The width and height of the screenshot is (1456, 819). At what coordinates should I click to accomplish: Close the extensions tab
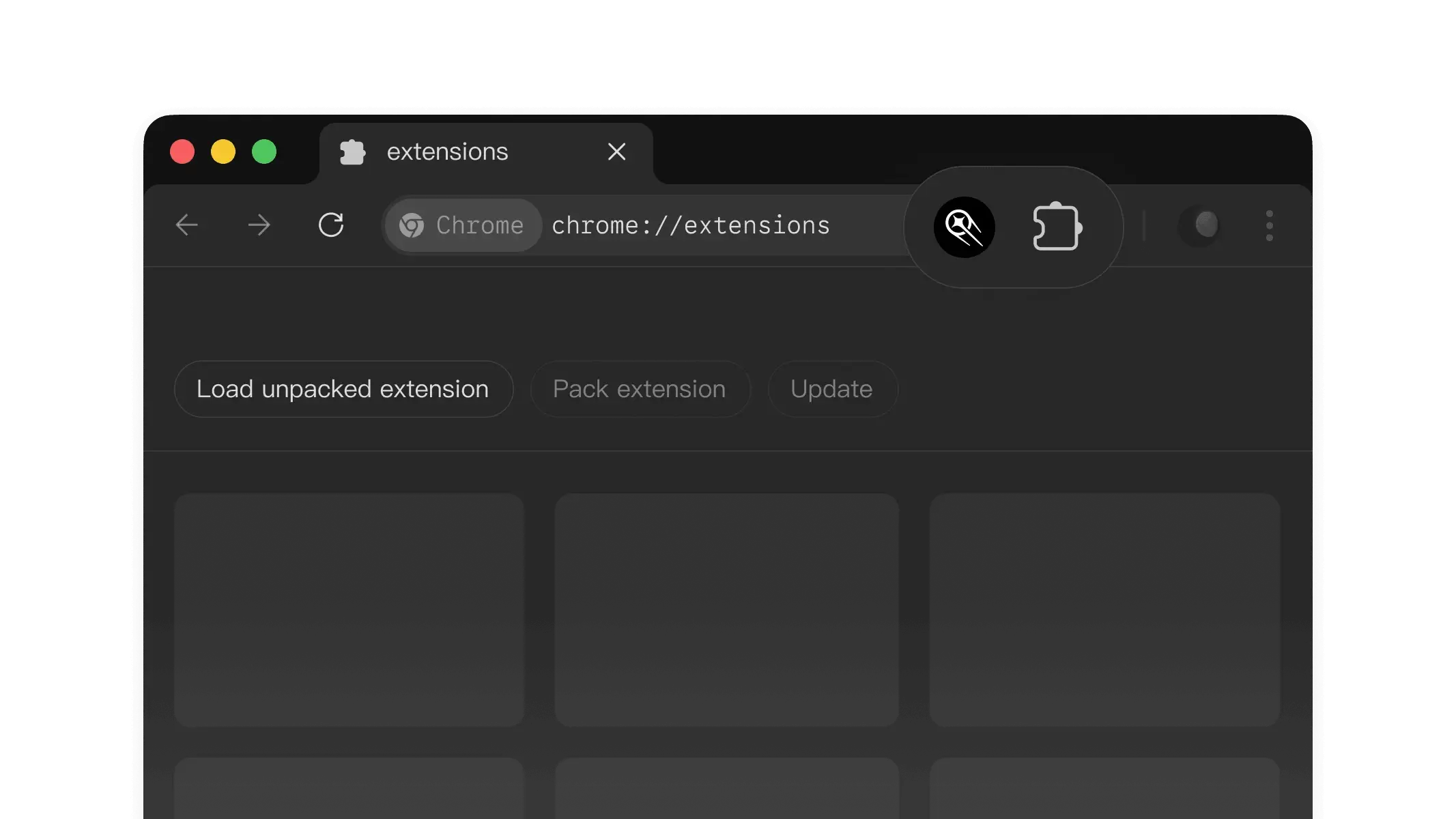click(616, 152)
